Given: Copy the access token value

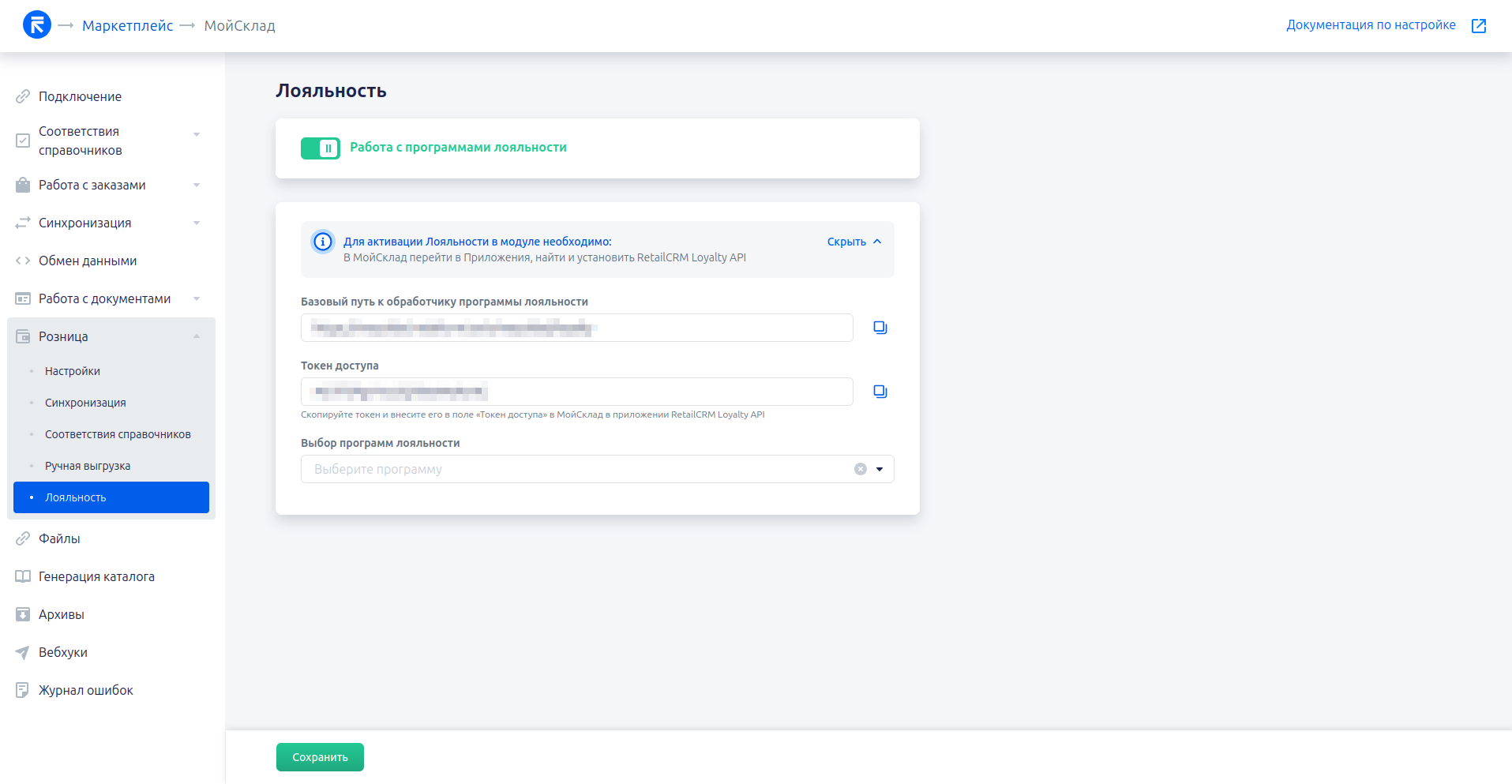Looking at the screenshot, I should click(880, 392).
